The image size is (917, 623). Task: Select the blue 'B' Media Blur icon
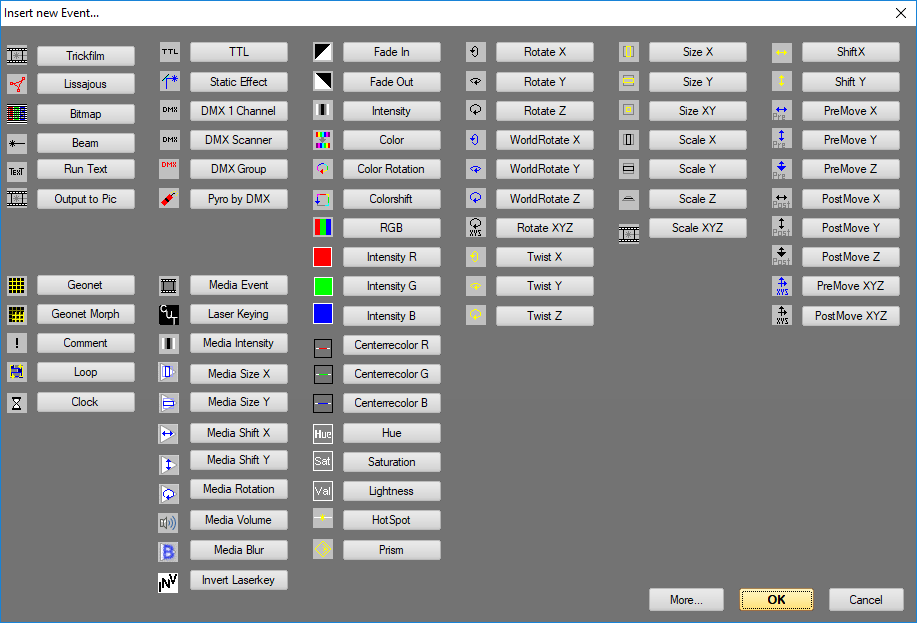168,549
